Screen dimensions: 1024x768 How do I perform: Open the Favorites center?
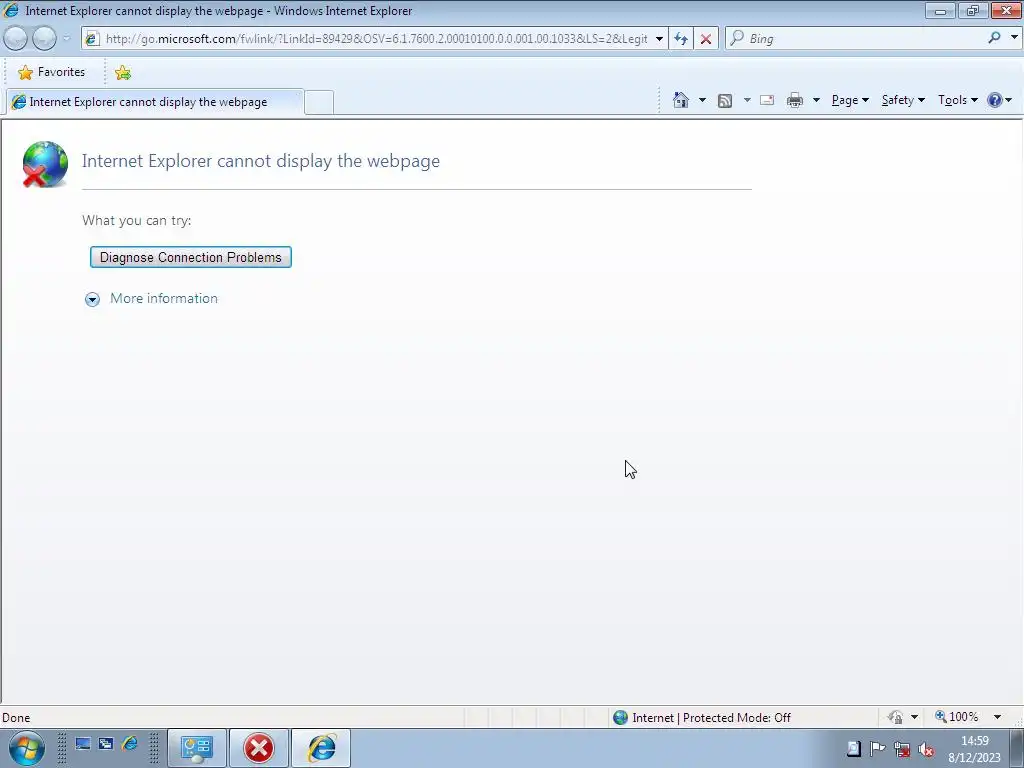52,72
